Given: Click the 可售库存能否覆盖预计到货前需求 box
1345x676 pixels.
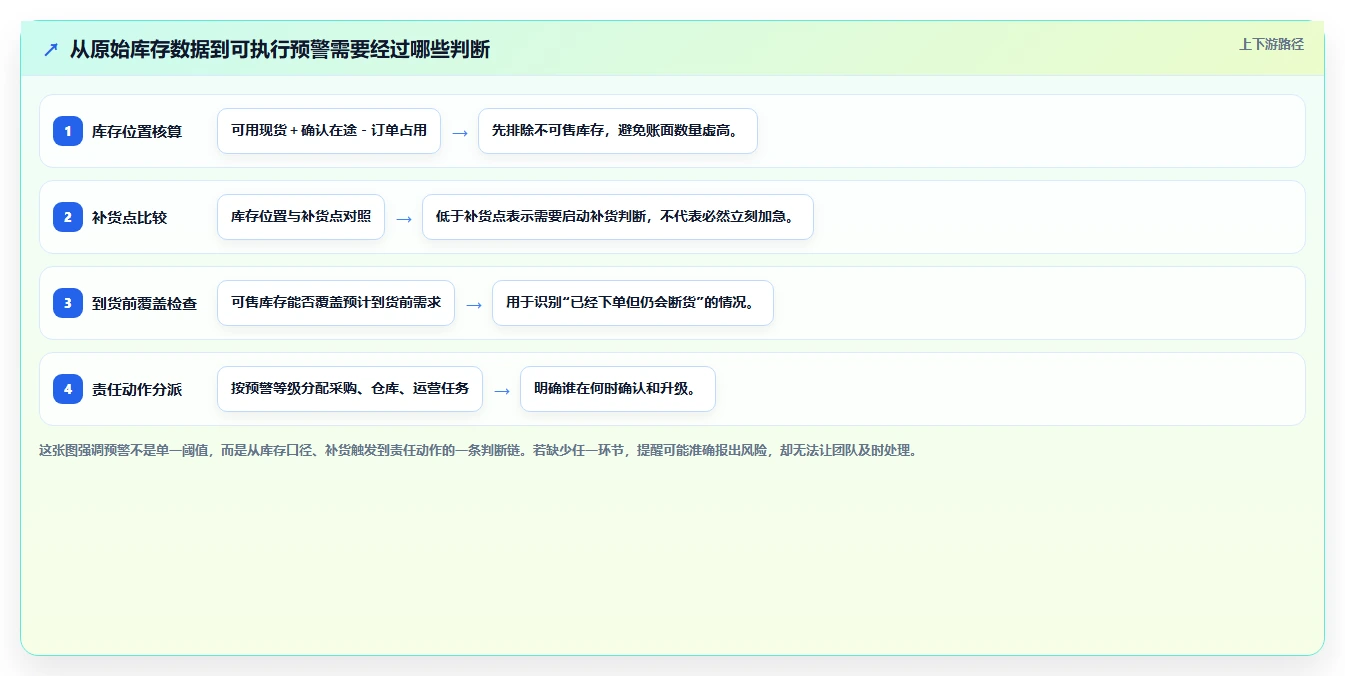Looking at the screenshot, I should click(x=336, y=303).
